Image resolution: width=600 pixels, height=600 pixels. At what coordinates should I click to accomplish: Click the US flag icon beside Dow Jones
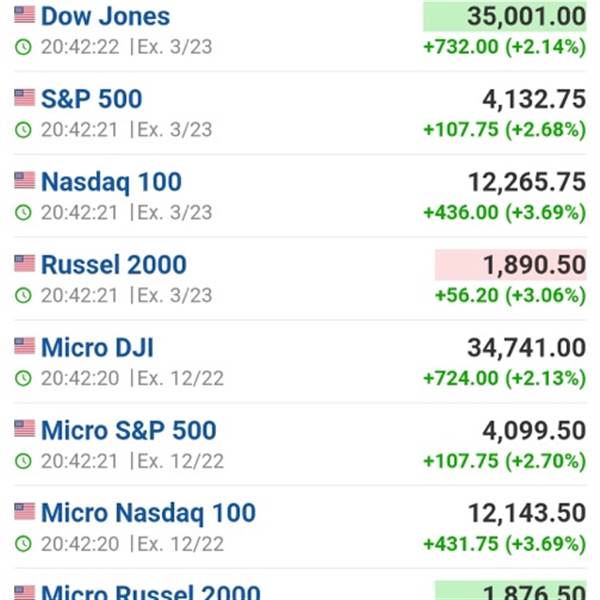(x=24, y=15)
